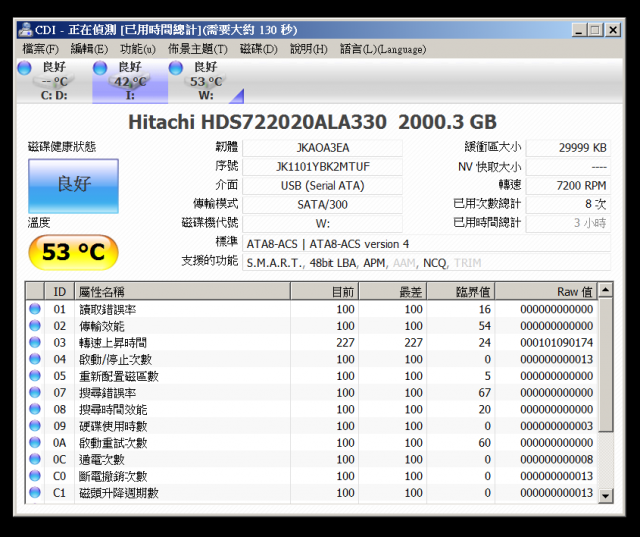Open the 功能(u) menu

tap(138, 49)
